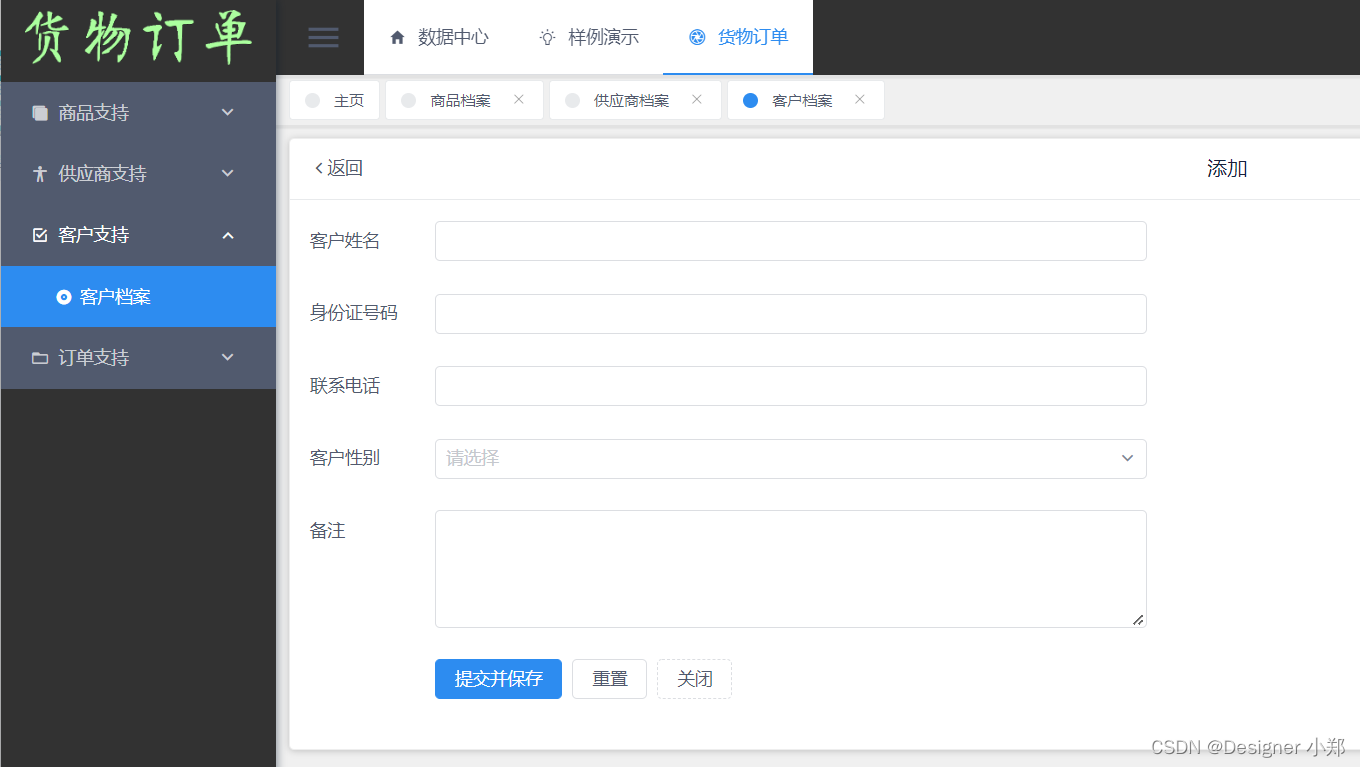Click the back arrow icon next to 返回
Screen dimensions: 1360x767
319,168
